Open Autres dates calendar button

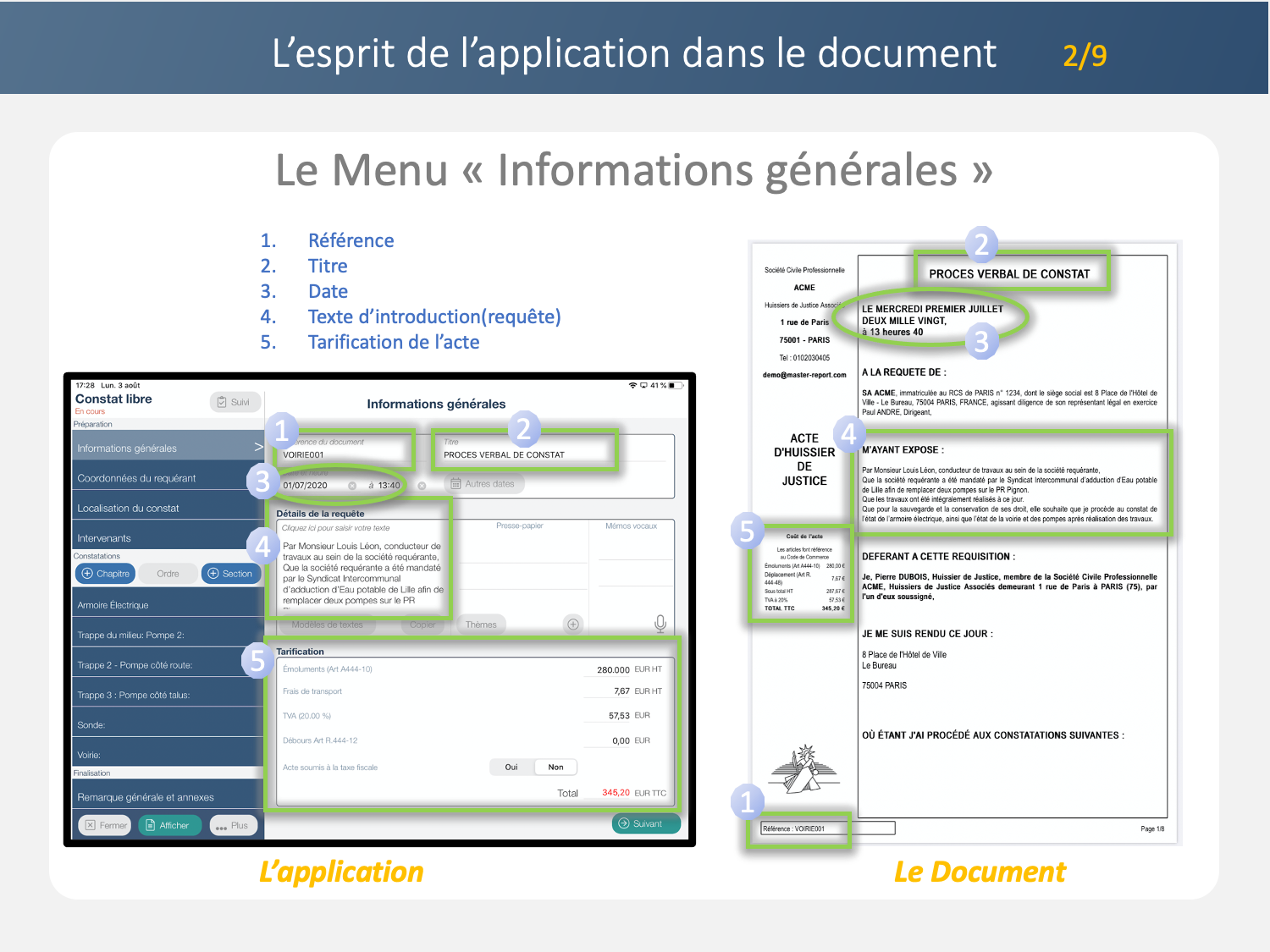483,484
